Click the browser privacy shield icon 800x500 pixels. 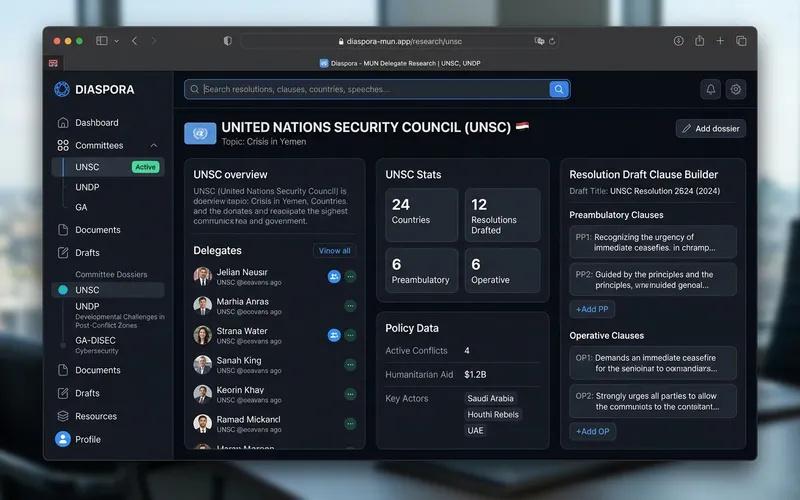pyautogui.click(x=228, y=41)
